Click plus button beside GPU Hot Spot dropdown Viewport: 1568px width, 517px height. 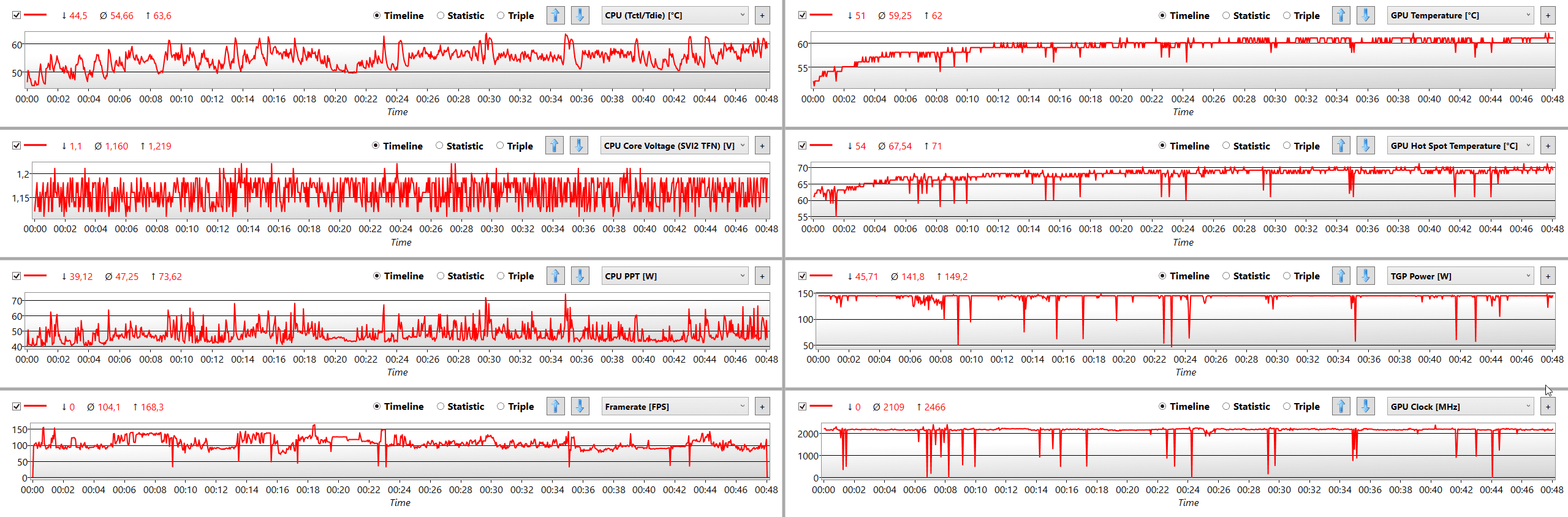1548,146
